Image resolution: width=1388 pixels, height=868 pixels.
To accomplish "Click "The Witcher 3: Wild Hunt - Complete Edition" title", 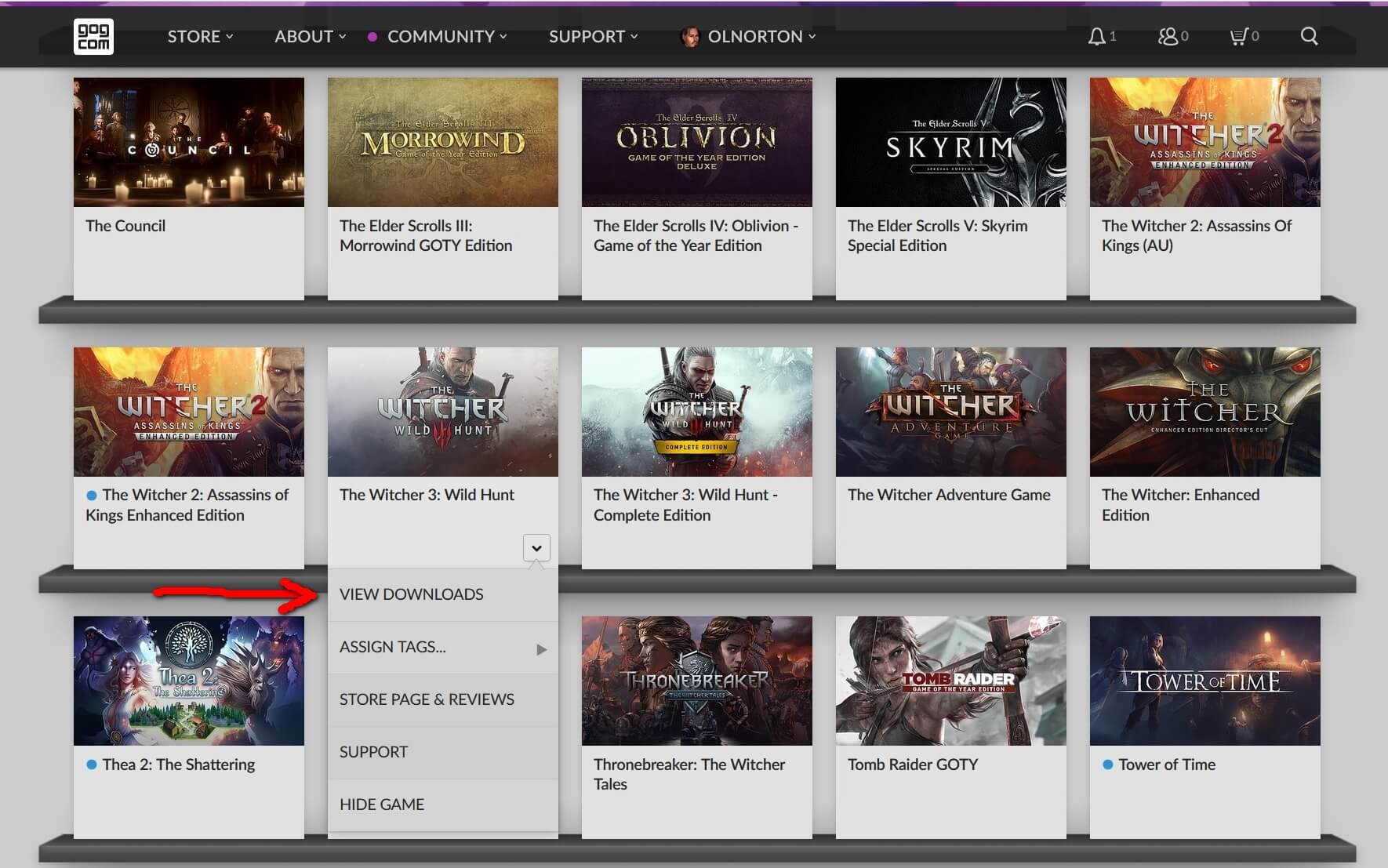I will (685, 505).
